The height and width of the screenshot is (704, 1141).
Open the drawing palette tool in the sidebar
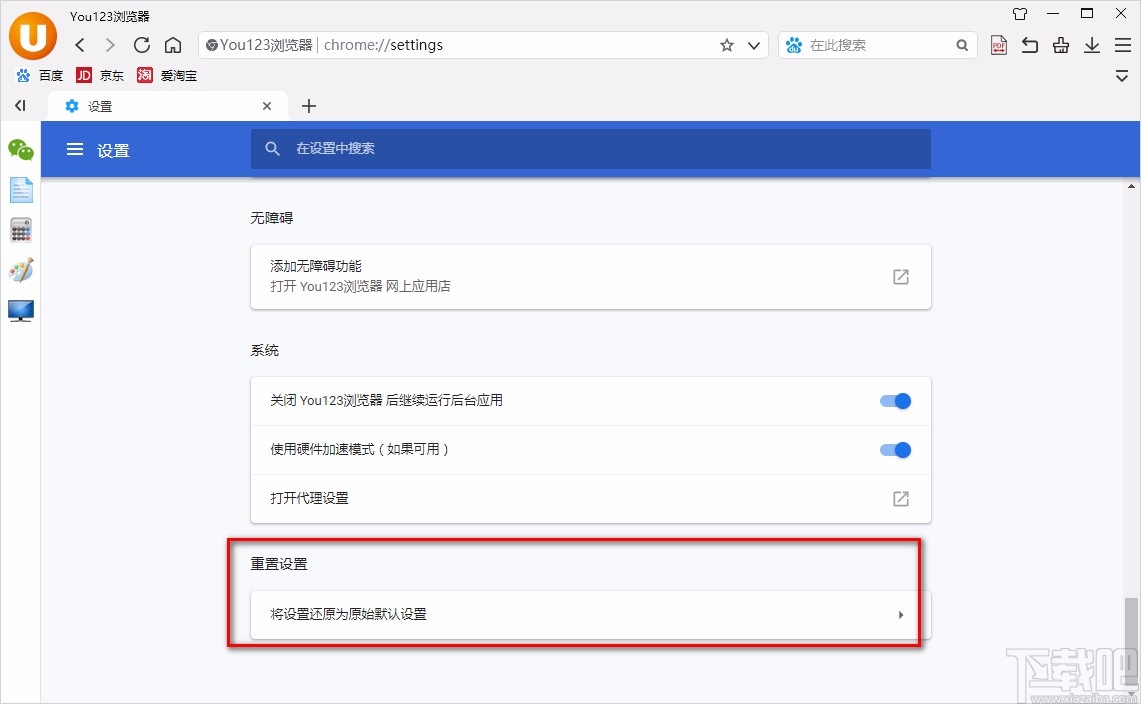[20, 269]
